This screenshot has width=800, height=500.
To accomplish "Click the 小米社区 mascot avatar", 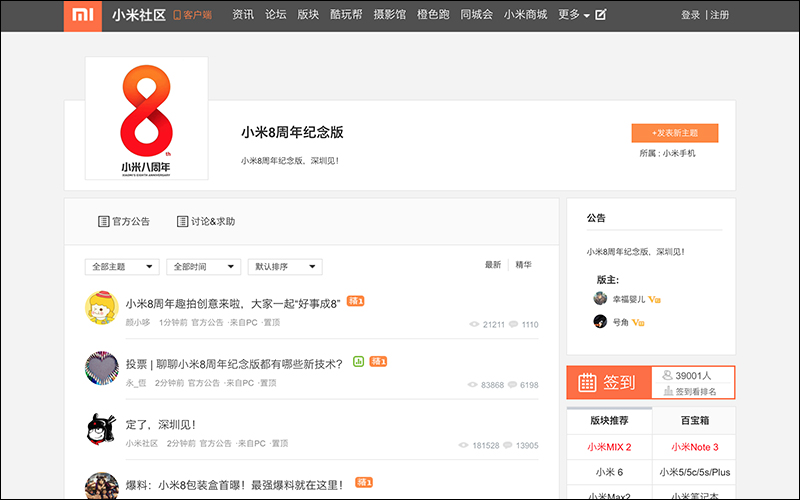I will pos(102,429).
